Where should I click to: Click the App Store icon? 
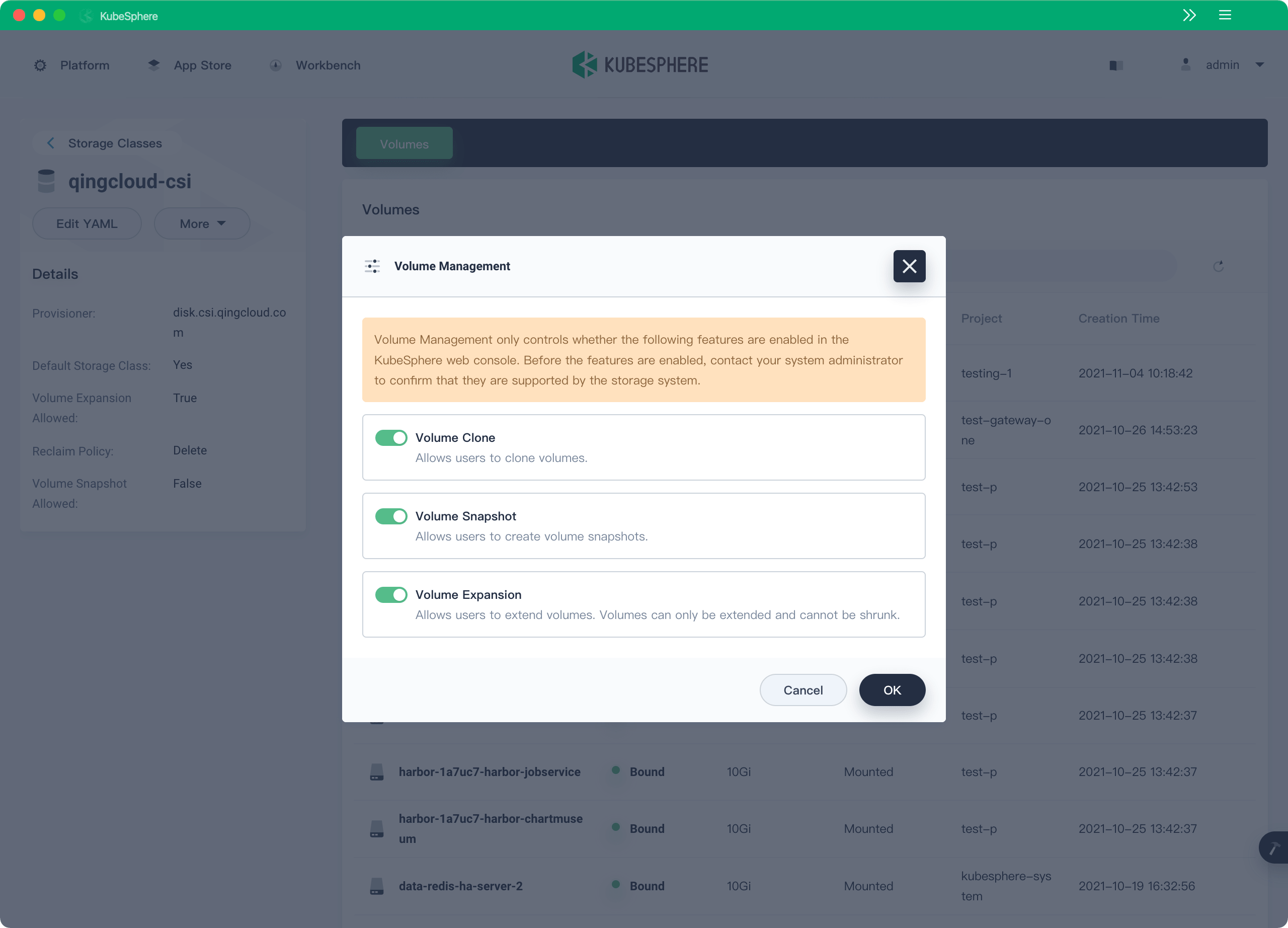(x=153, y=64)
